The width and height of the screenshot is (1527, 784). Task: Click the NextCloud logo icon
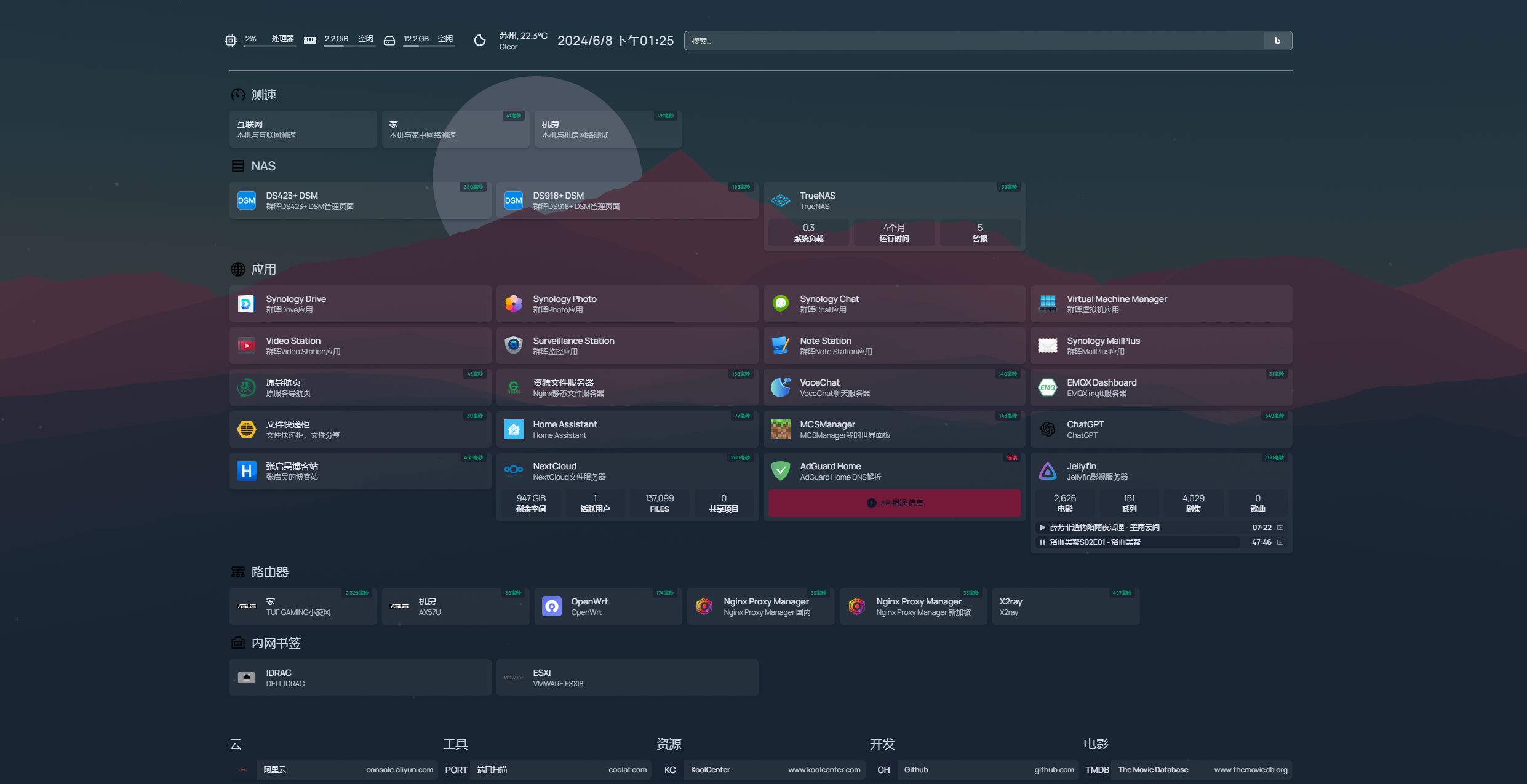[514, 471]
